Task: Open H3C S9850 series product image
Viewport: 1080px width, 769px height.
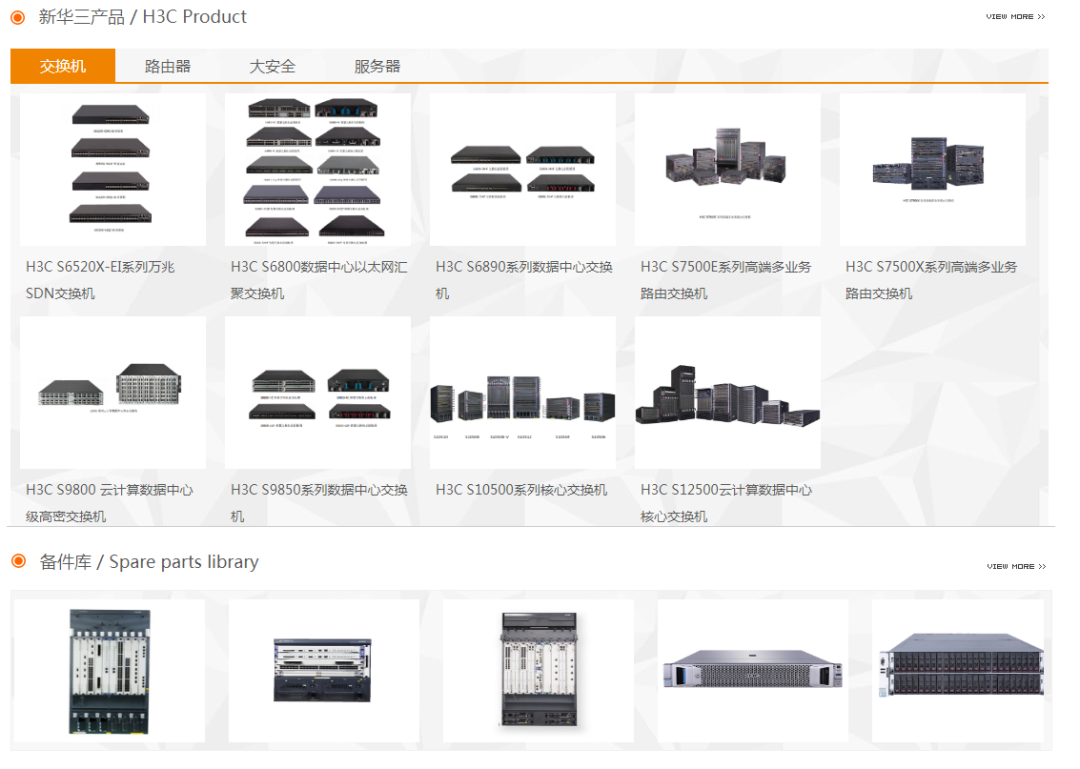Action: click(318, 393)
